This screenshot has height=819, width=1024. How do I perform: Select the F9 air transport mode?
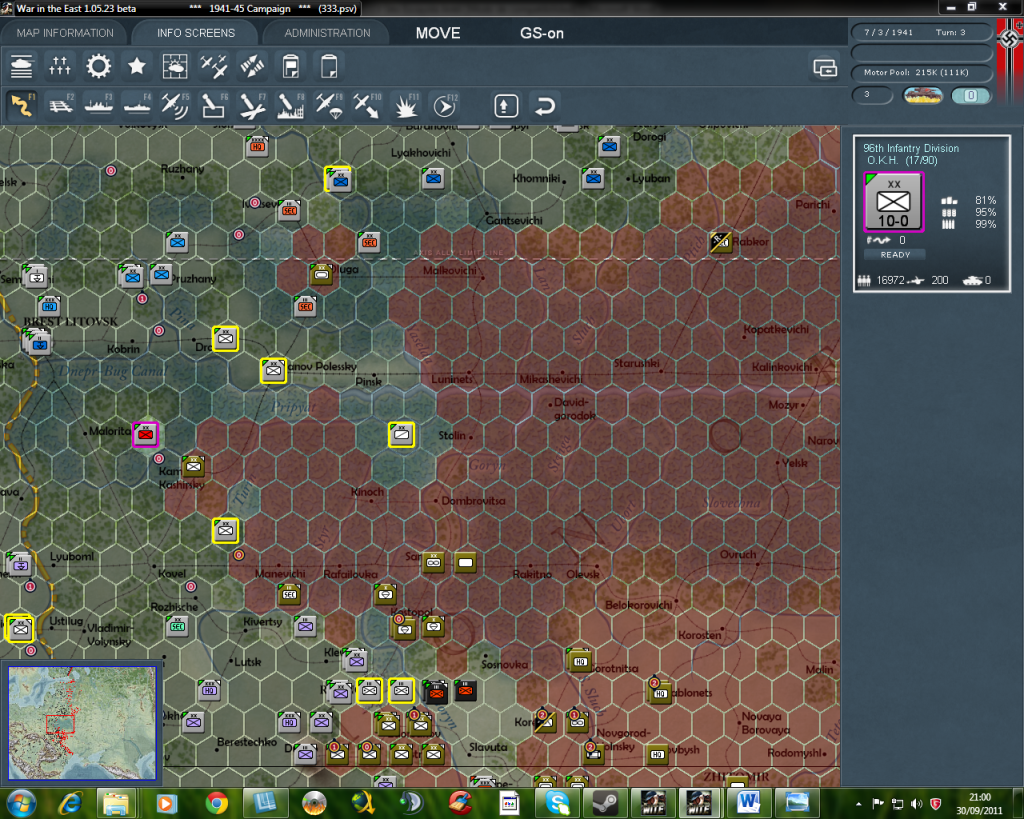329,105
